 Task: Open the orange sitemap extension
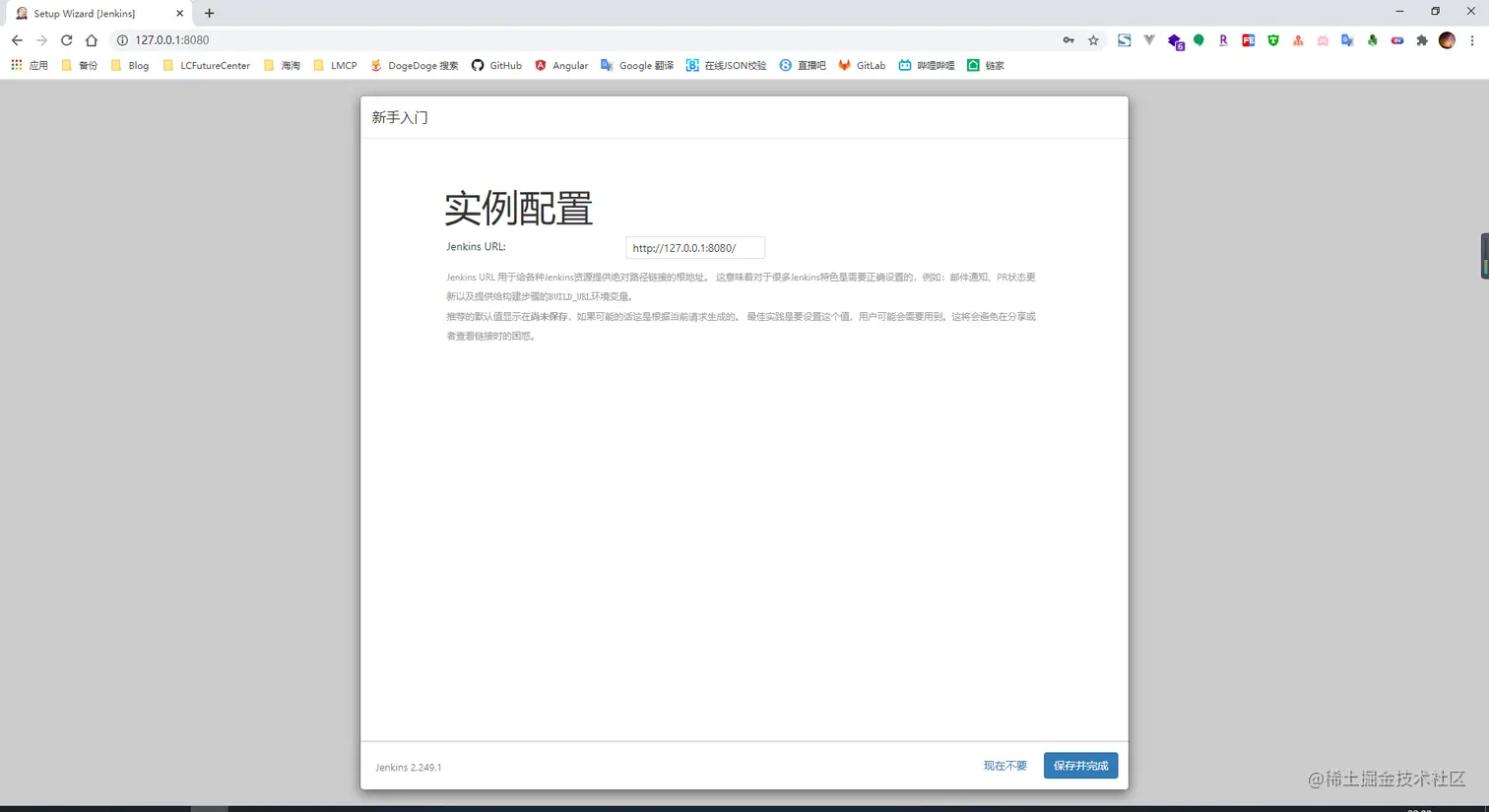(1298, 40)
